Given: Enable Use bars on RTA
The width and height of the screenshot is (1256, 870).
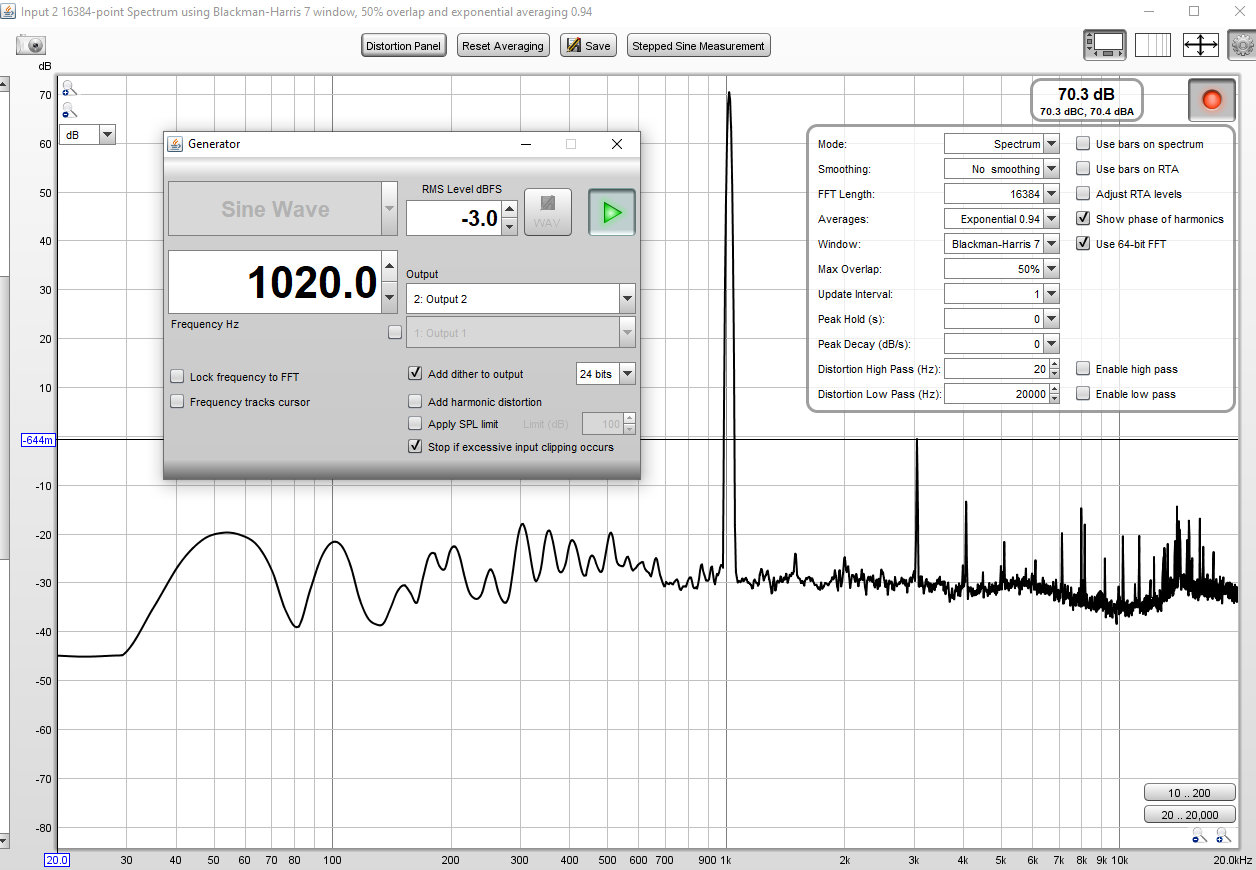Looking at the screenshot, I should [1083, 169].
